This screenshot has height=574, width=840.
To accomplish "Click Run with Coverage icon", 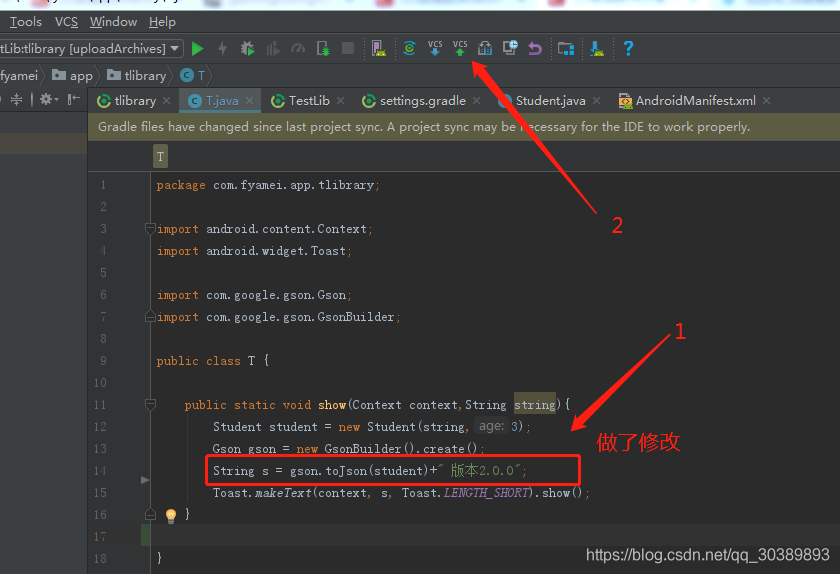I will pyautogui.click(x=273, y=49).
